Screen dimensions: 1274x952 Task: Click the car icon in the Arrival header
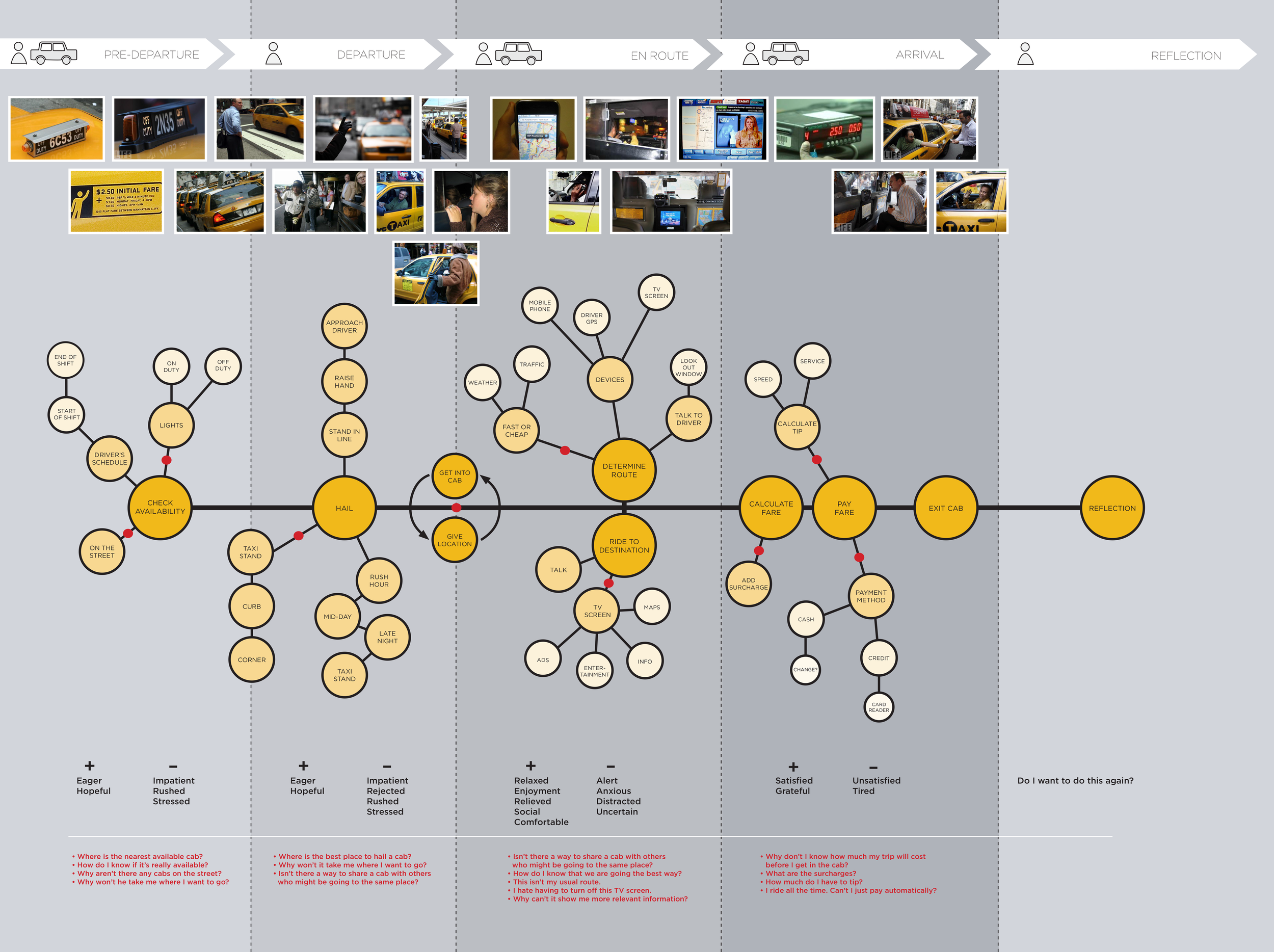(x=786, y=54)
